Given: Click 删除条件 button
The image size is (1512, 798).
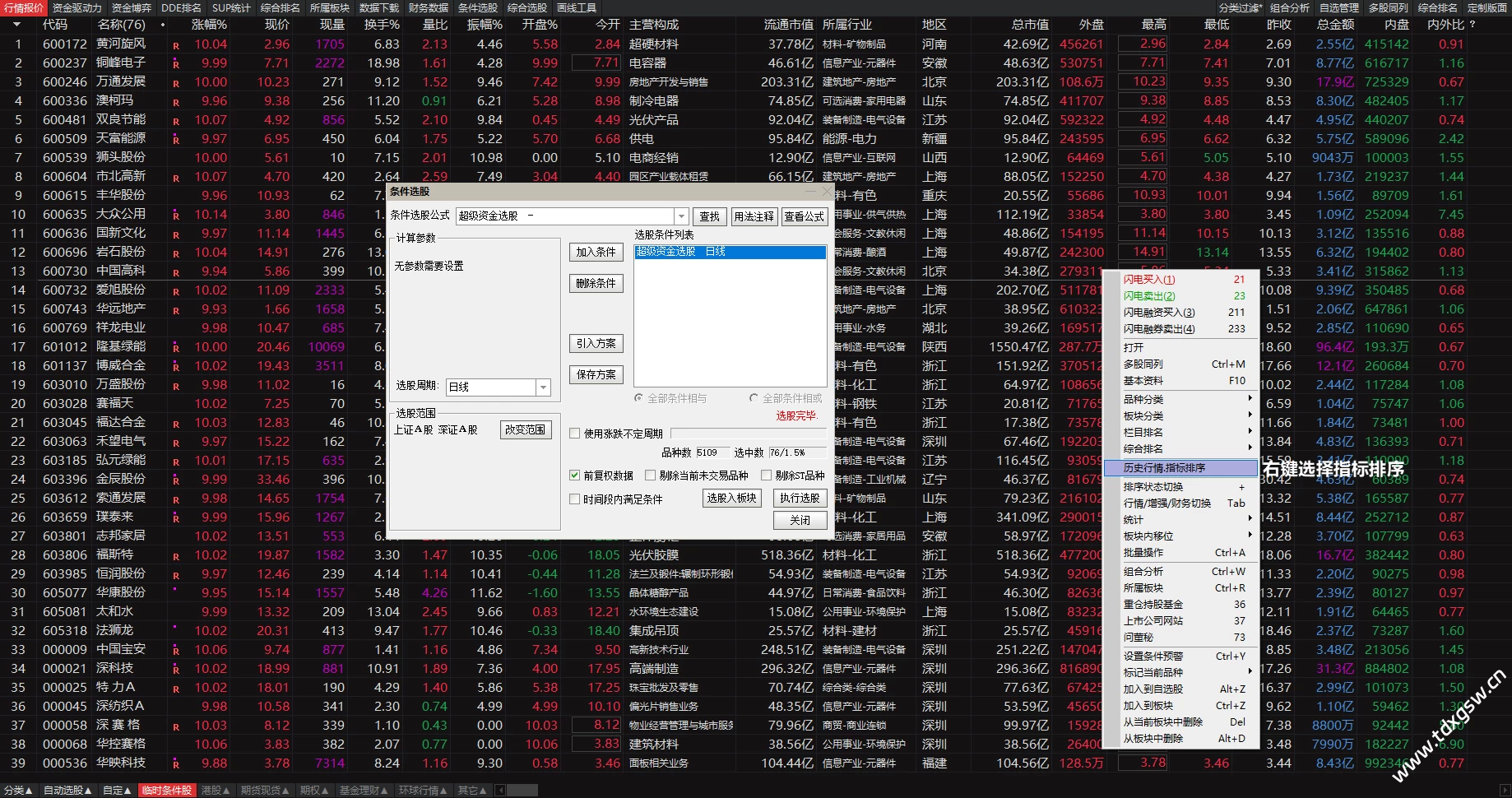Looking at the screenshot, I should pyautogui.click(x=596, y=284).
